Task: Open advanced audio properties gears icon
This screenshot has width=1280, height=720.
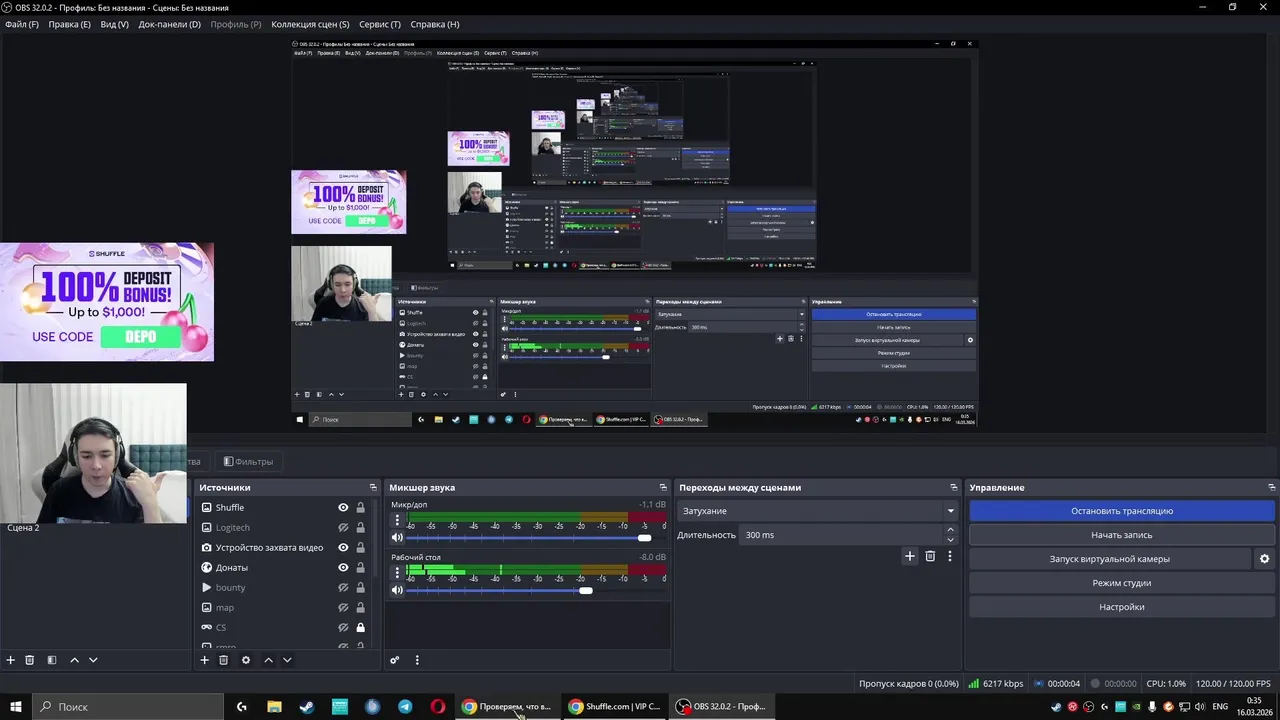Action: (395, 660)
